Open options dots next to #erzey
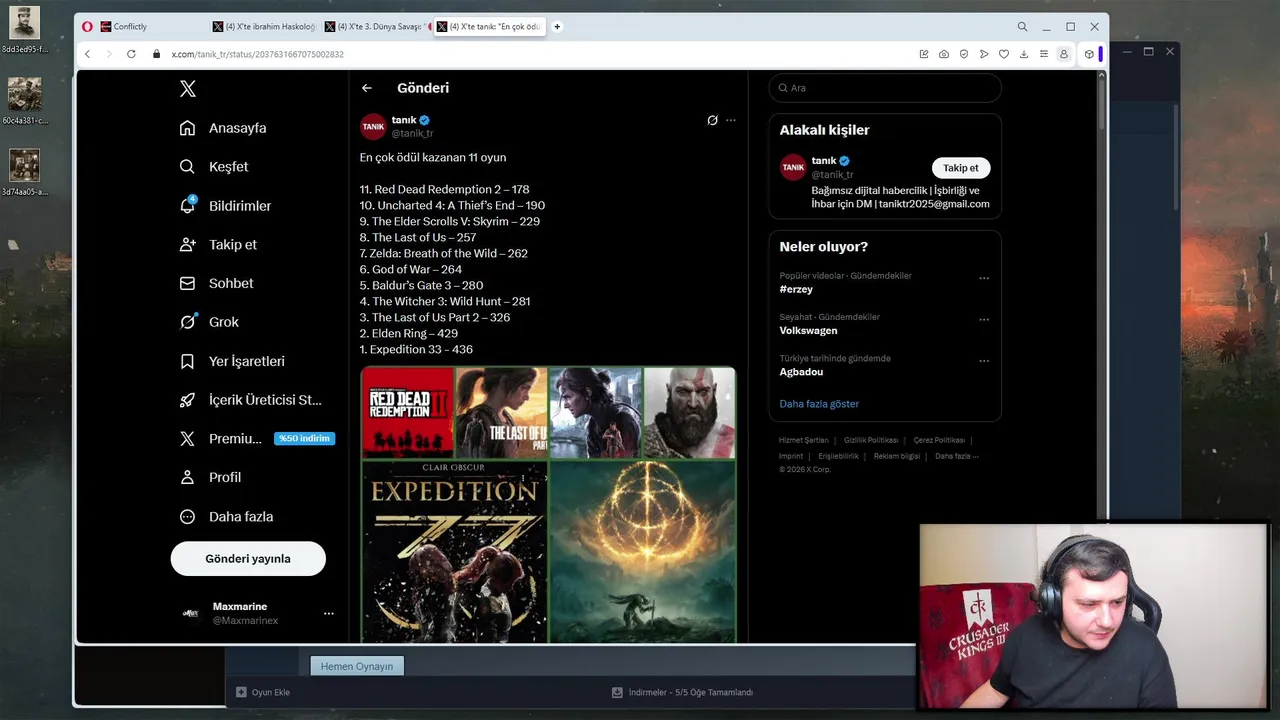 tap(984, 278)
